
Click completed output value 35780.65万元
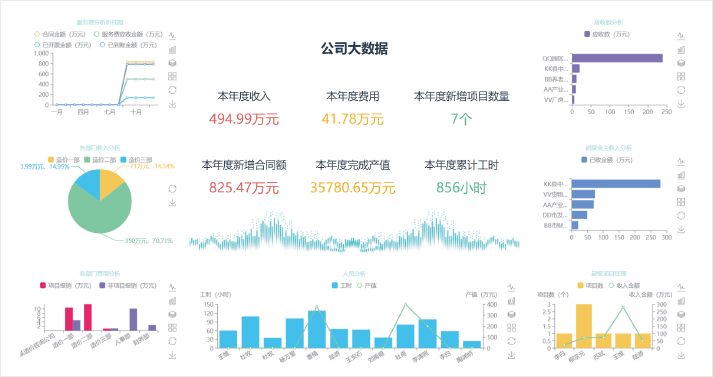[353, 187]
